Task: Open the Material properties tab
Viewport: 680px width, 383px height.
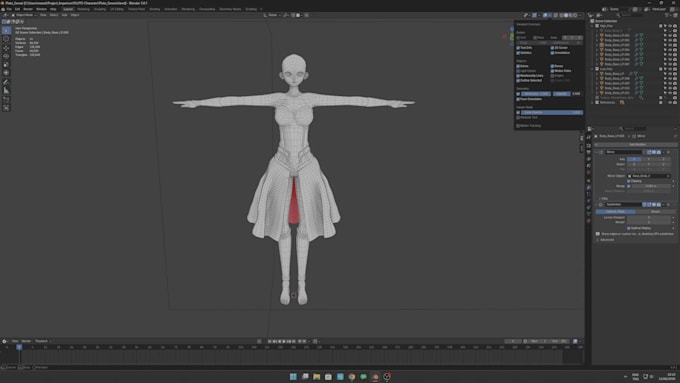Action: [x=588, y=220]
